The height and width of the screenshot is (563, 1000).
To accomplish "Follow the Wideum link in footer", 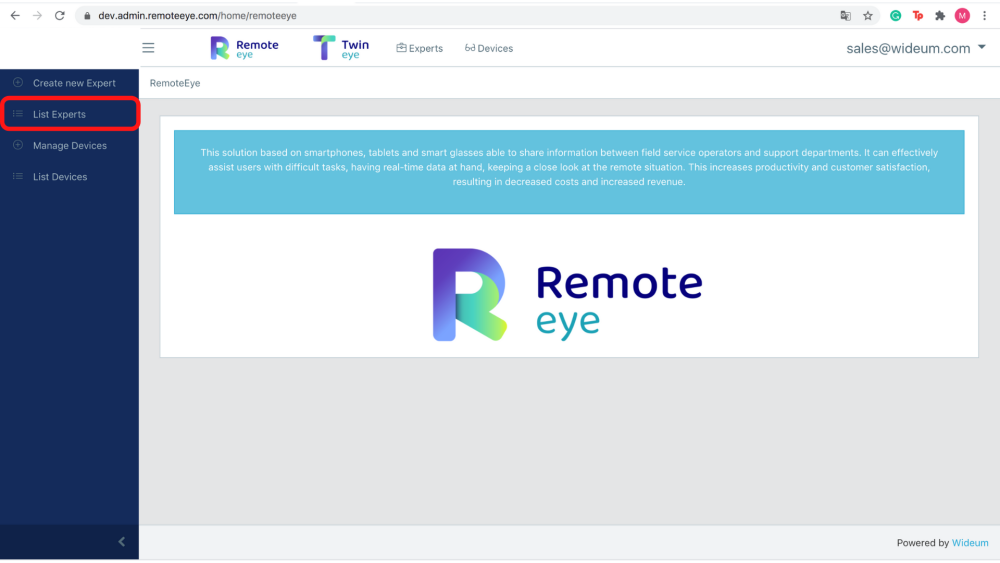I will [970, 543].
